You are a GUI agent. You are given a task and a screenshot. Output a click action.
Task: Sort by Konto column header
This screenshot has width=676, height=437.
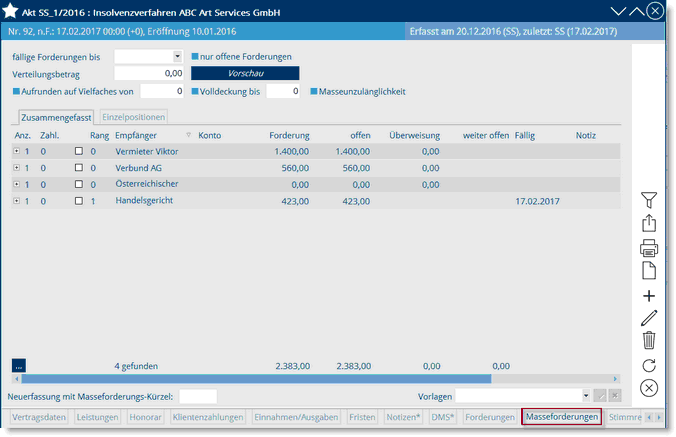[210, 135]
